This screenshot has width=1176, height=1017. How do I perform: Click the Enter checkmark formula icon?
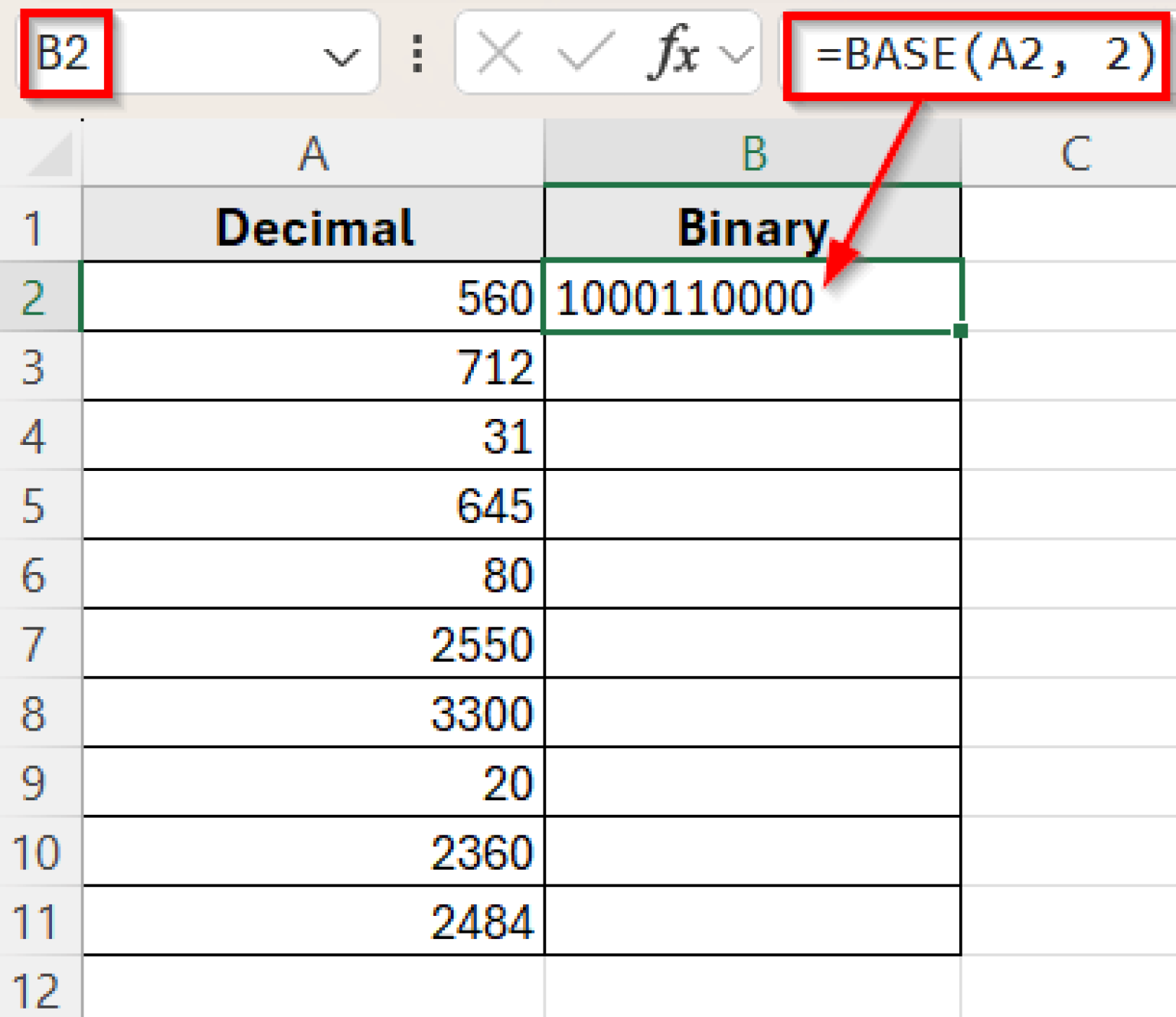585,54
